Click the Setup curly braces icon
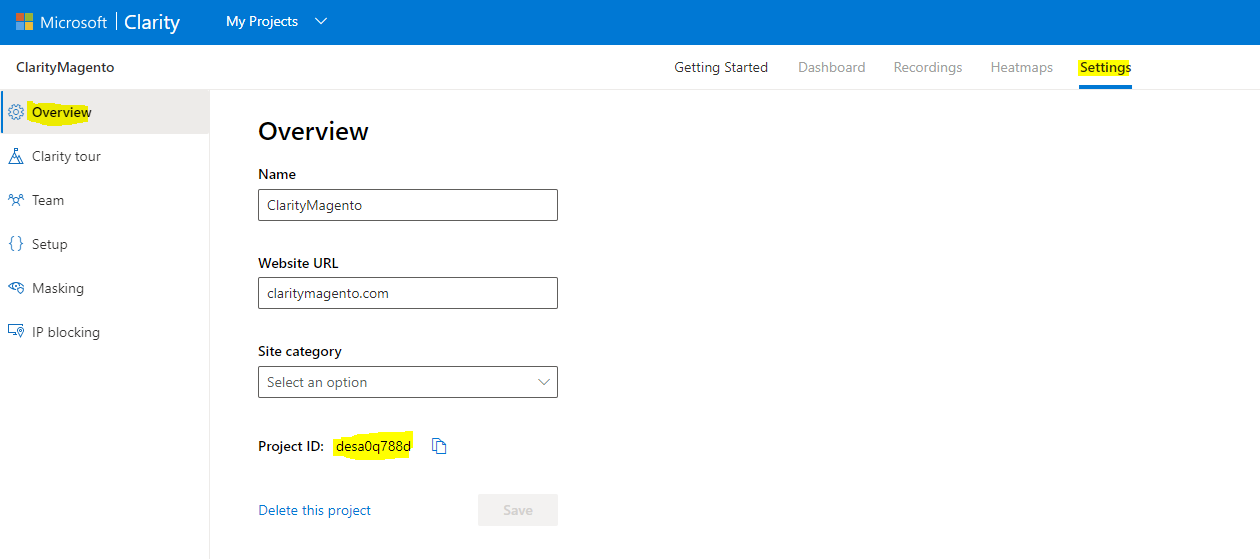This screenshot has width=1260, height=559. 16,244
